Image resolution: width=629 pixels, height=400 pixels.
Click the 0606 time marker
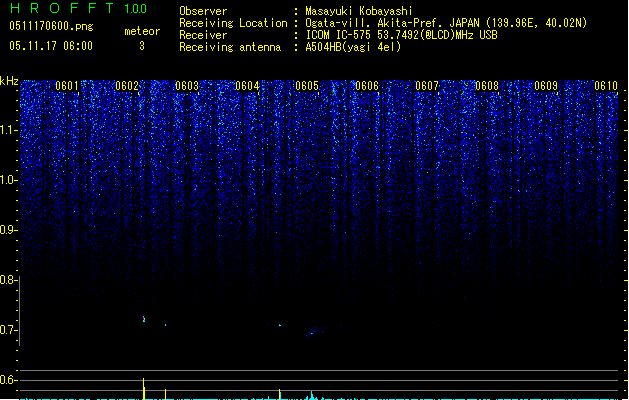367,86
